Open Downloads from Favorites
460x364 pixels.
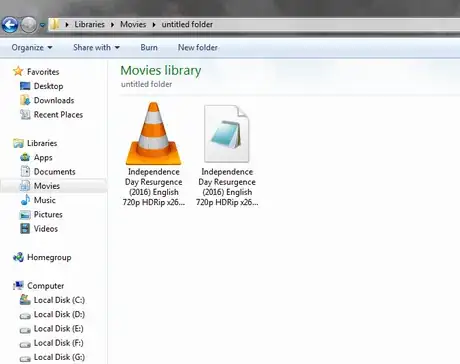click(54, 100)
